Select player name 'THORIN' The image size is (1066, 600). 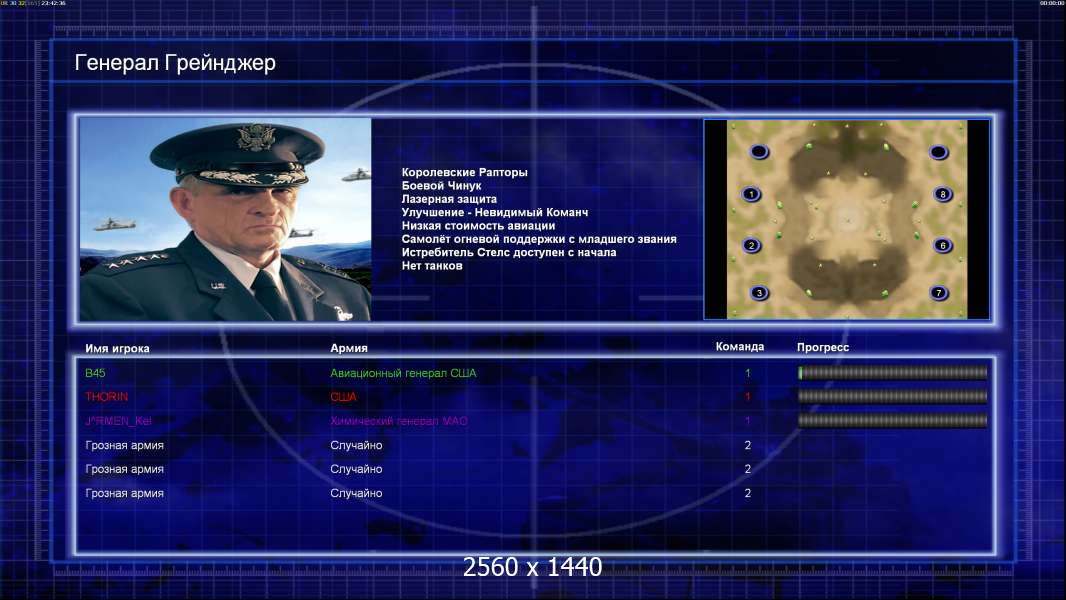[x=107, y=397]
